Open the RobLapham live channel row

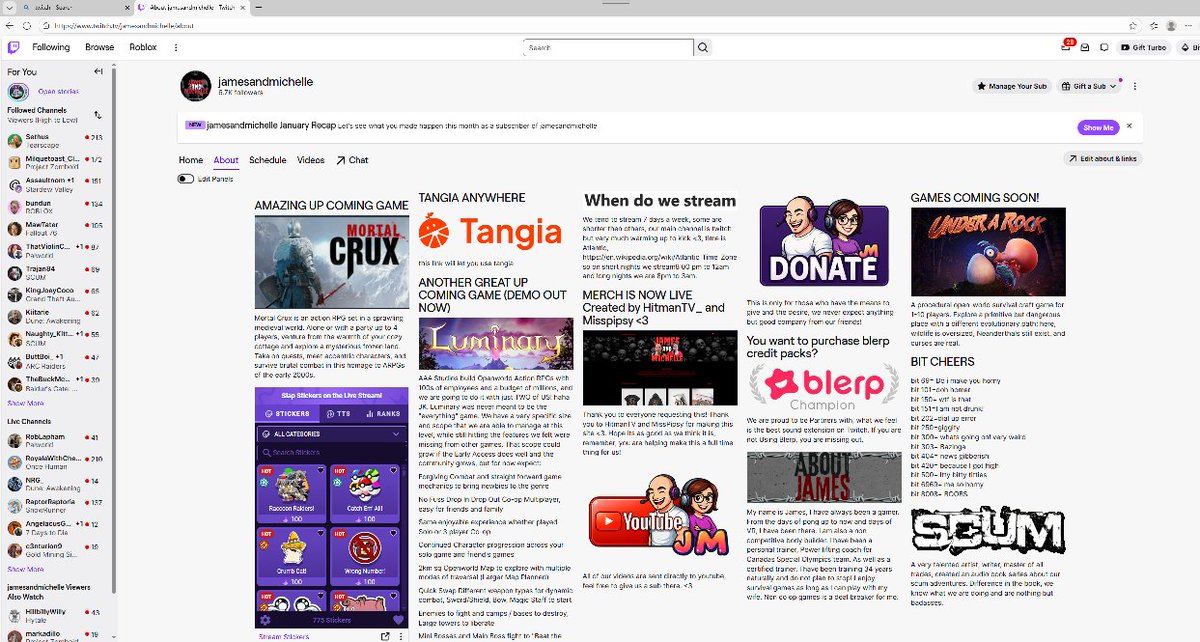57,441
